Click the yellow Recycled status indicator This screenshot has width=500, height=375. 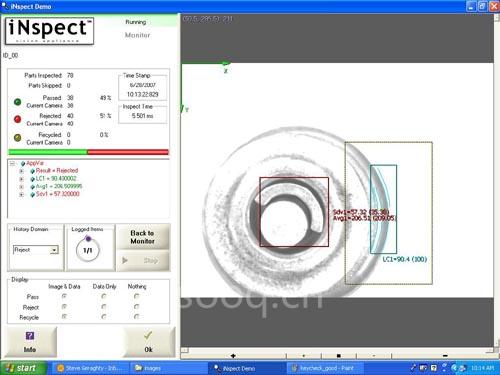click(x=18, y=138)
